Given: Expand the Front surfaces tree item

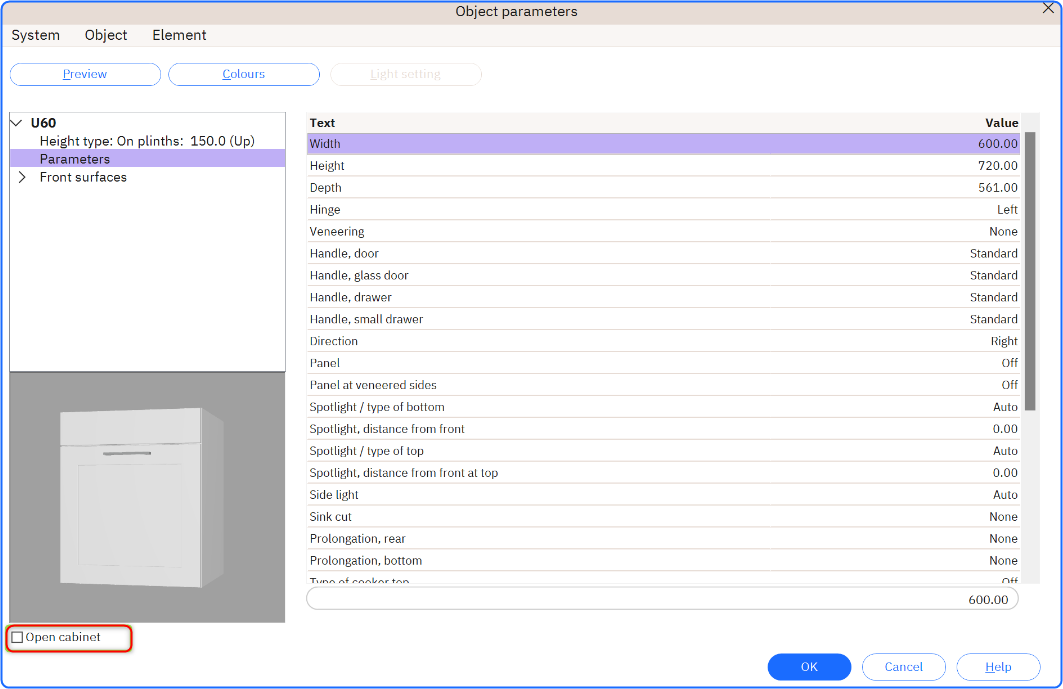Looking at the screenshot, I should (x=22, y=177).
